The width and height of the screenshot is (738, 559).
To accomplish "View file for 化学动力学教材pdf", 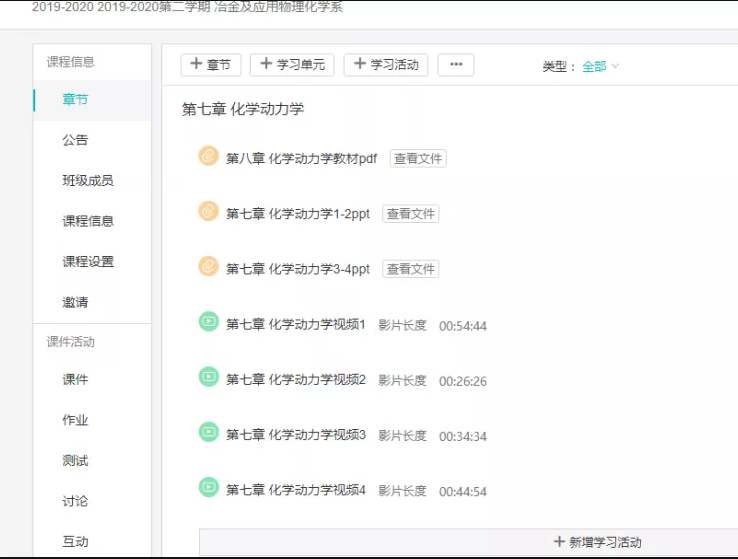I will (418, 158).
